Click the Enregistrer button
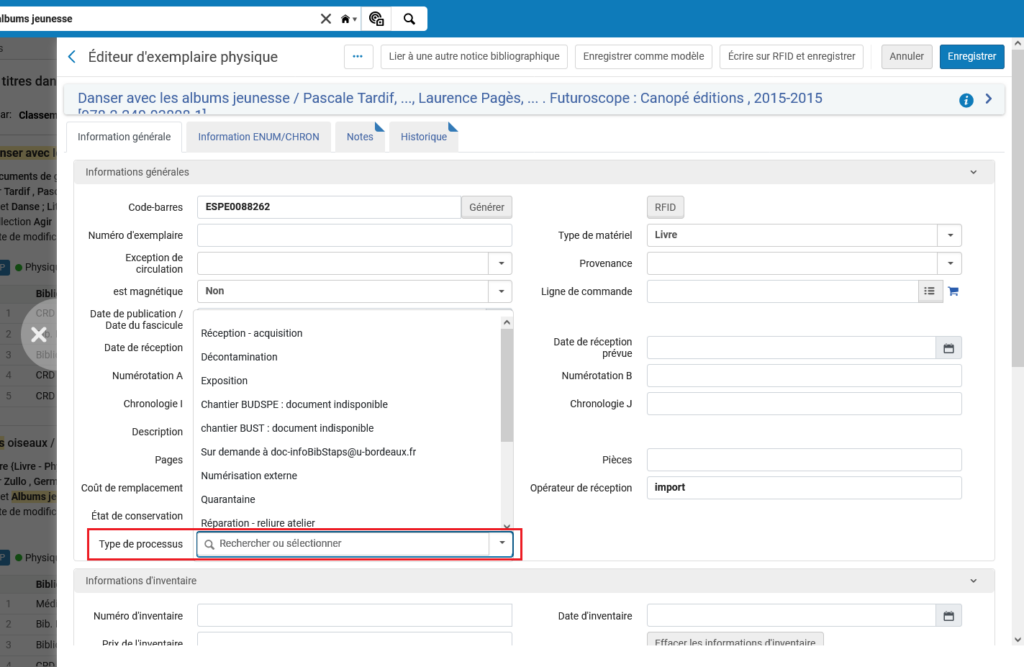This screenshot has width=1024, height=667. [x=971, y=57]
